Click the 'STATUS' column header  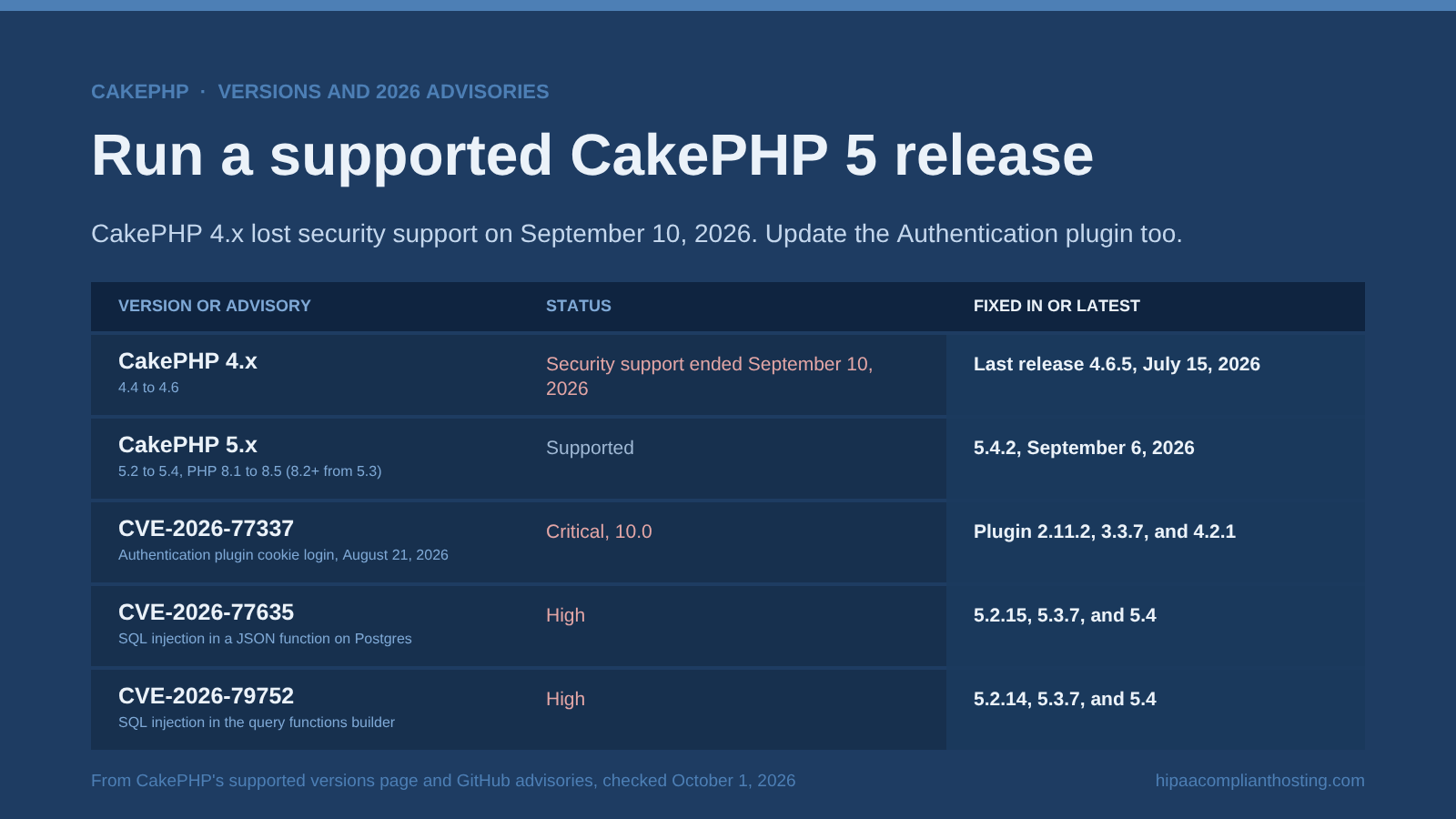(579, 306)
